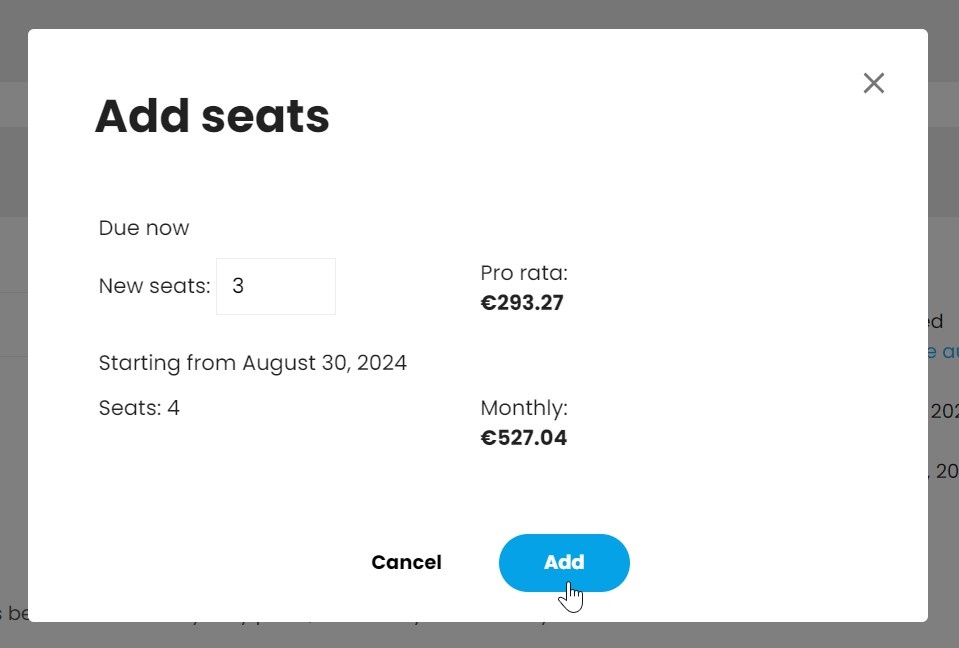Focus the seat count field showing 3
This screenshot has height=648, width=959.
[276, 286]
